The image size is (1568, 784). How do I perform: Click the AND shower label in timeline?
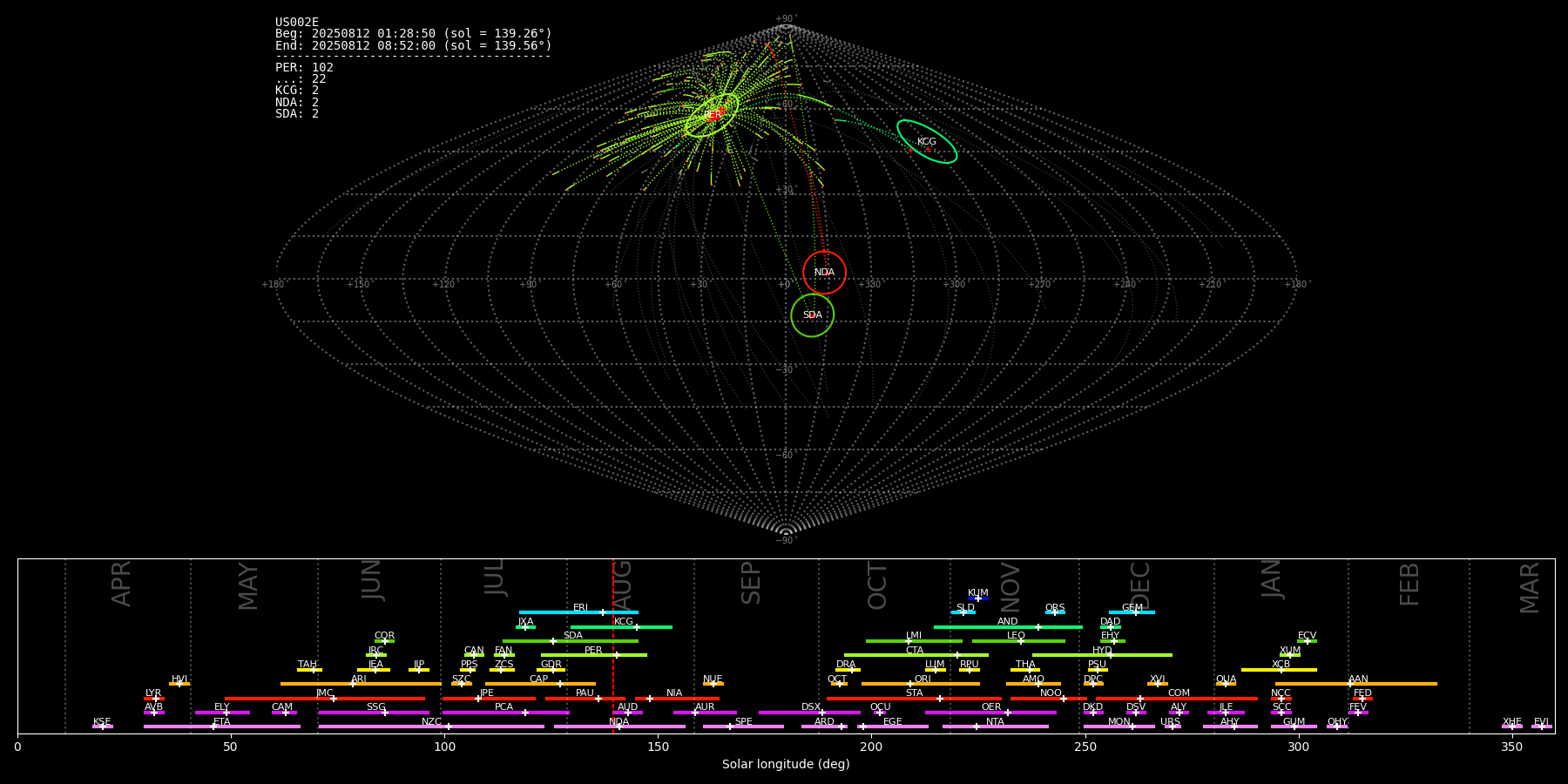1008,622
